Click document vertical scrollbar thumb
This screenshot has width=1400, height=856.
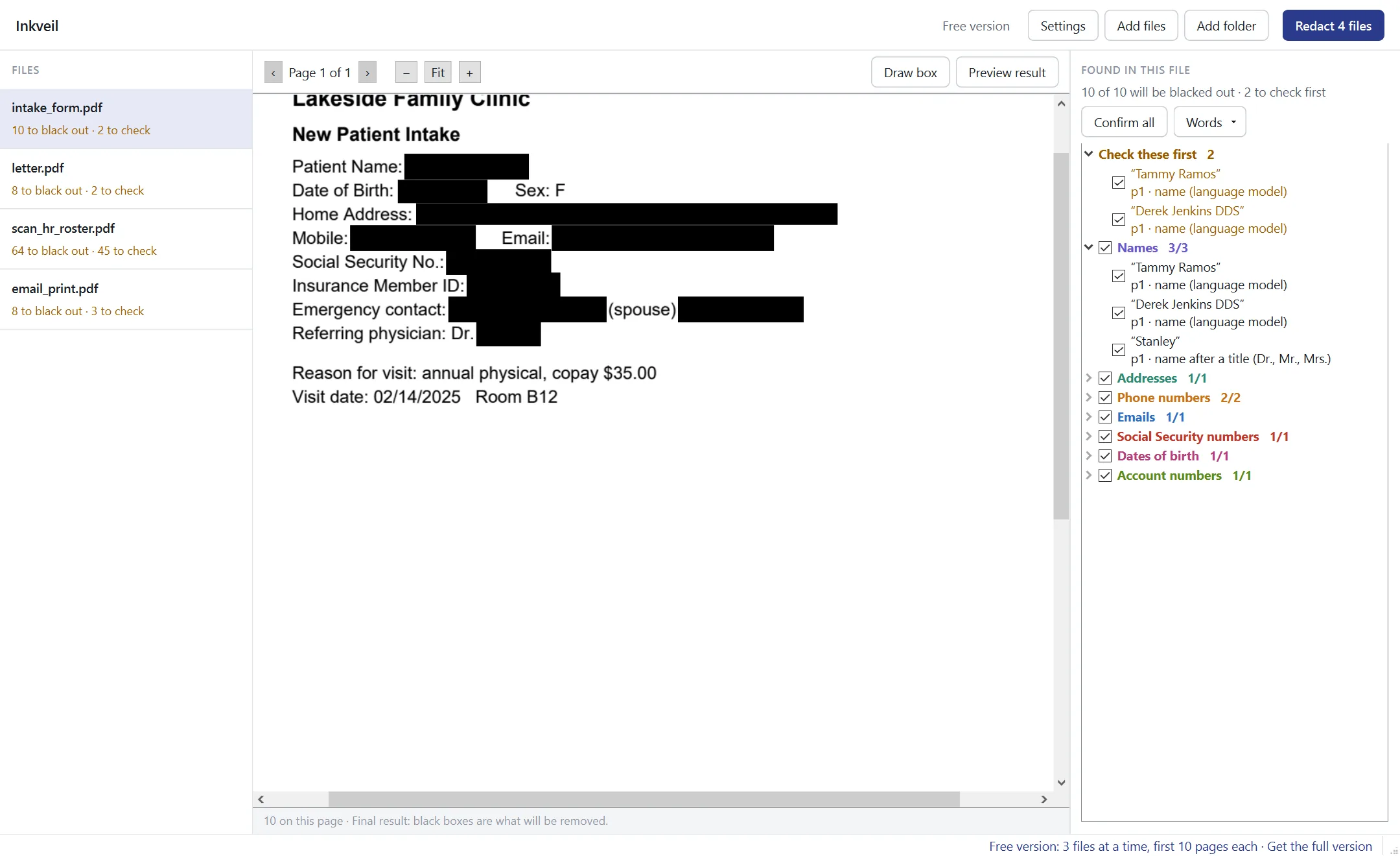coord(1061,336)
